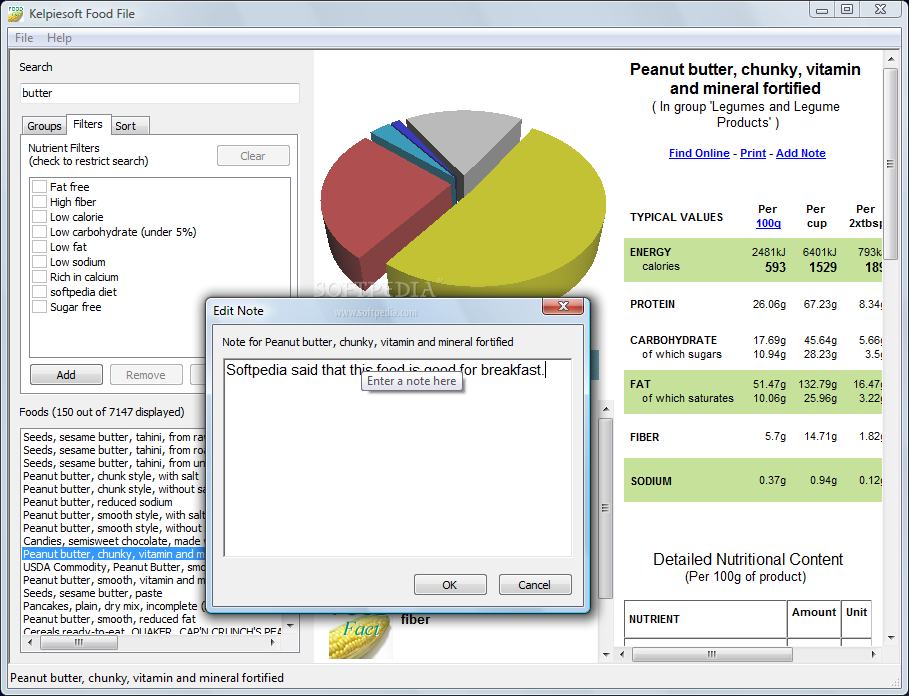The height and width of the screenshot is (696, 909).
Task: Click nutrition panel vertical scrollbar down arrow
Action: point(890,638)
